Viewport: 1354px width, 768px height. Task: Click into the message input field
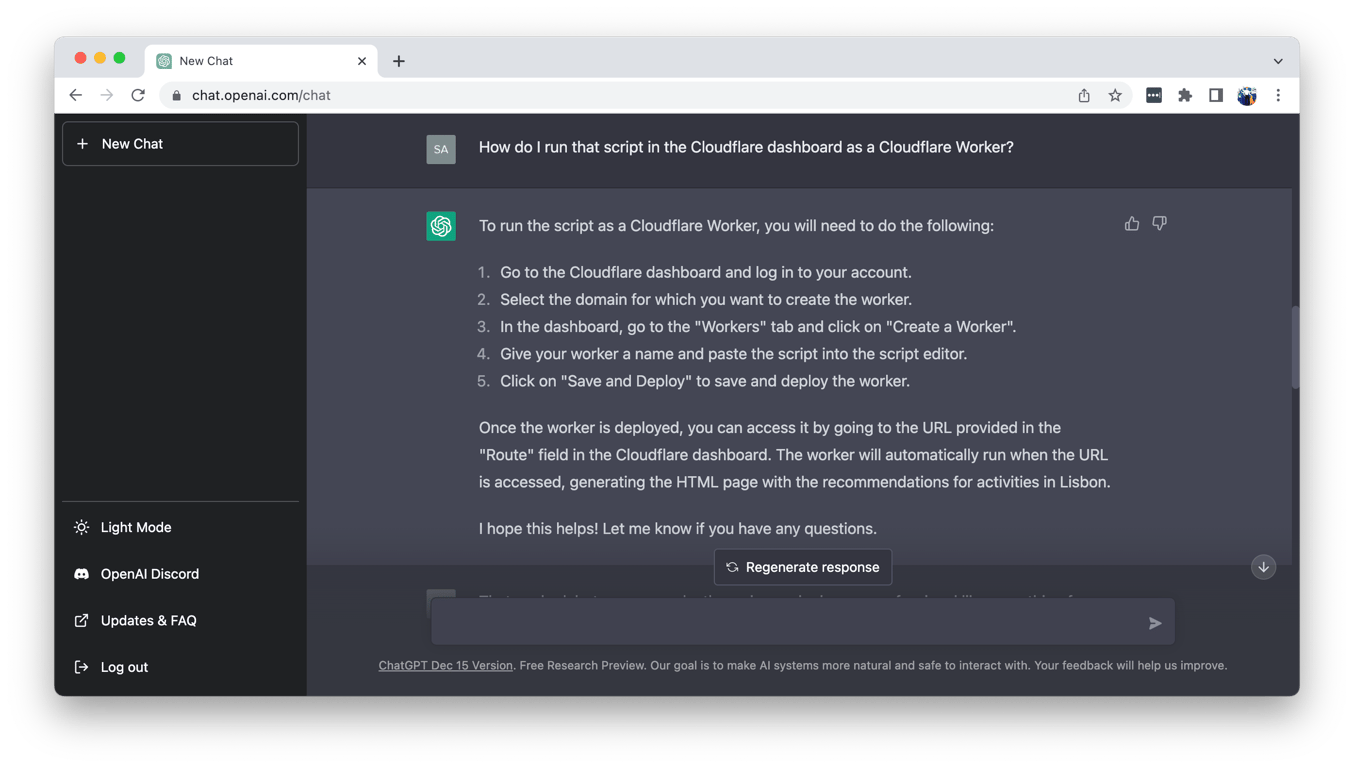[x=785, y=623]
